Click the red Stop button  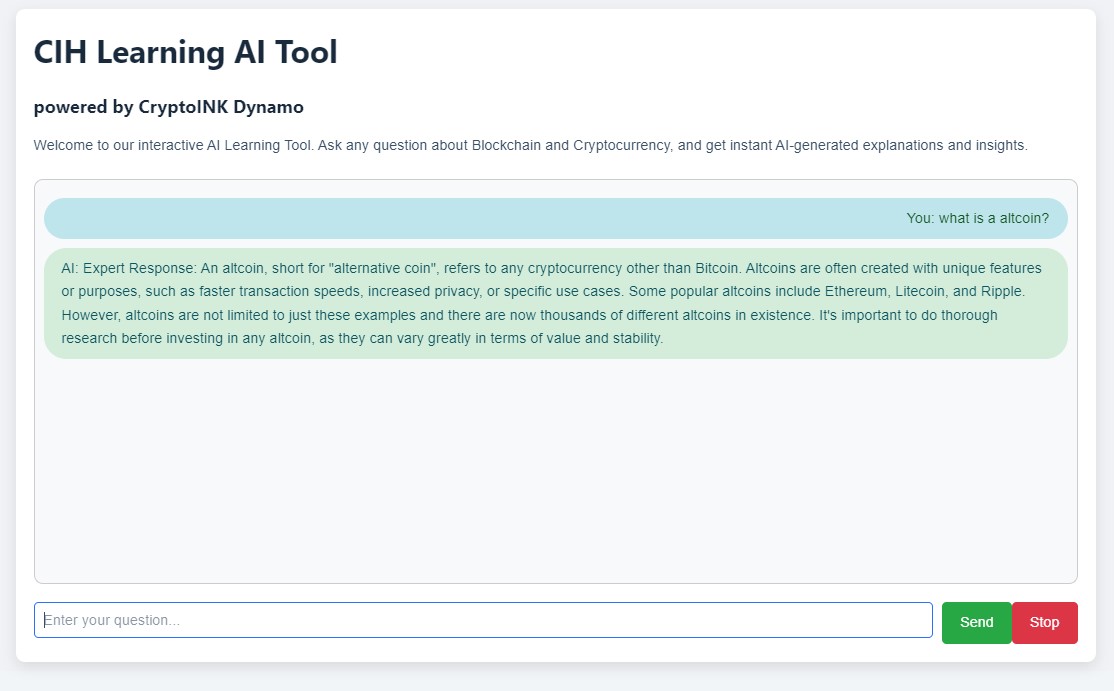tap(1044, 623)
